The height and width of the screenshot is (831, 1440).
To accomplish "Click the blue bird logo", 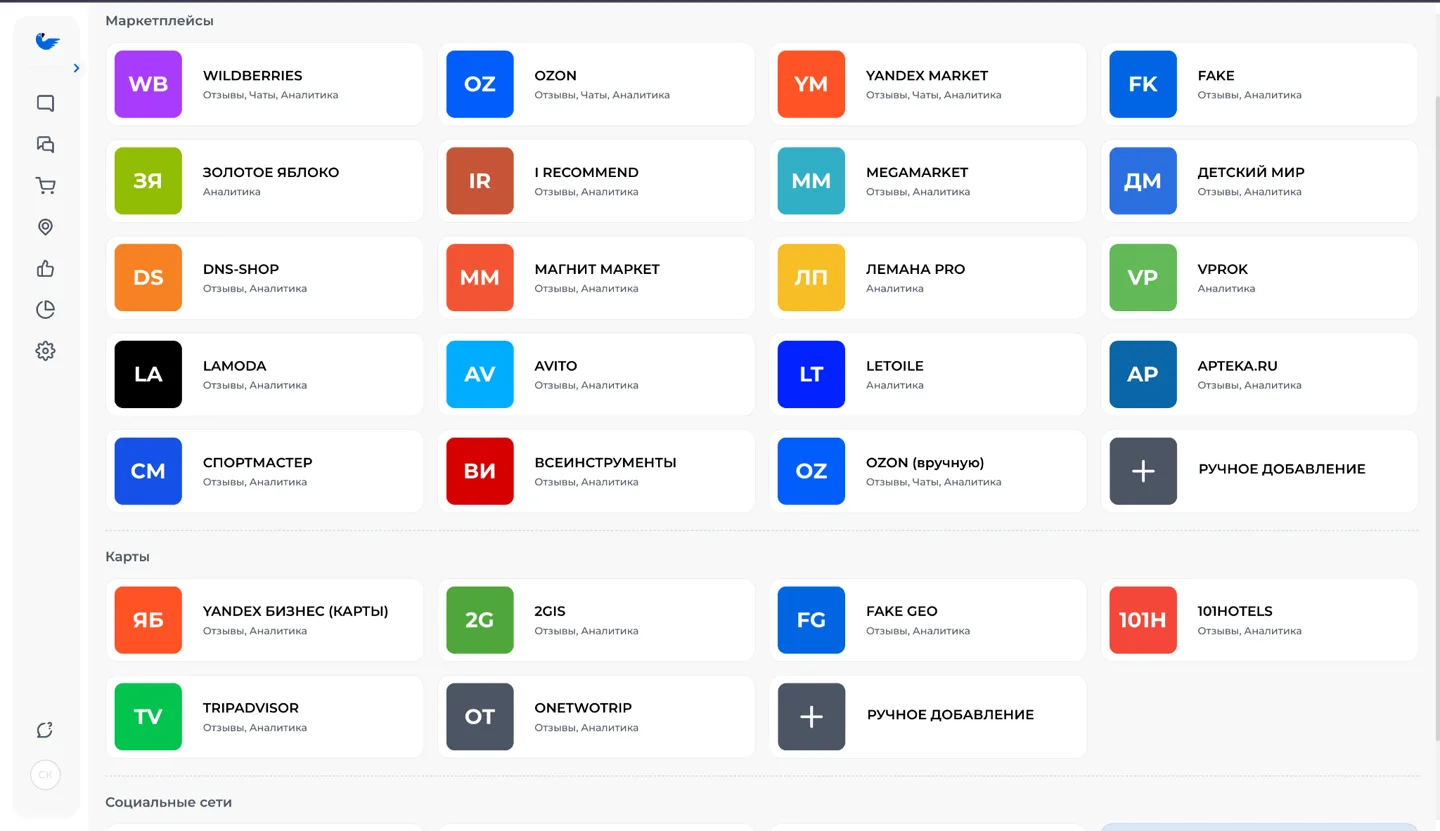I will [x=46, y=41].
